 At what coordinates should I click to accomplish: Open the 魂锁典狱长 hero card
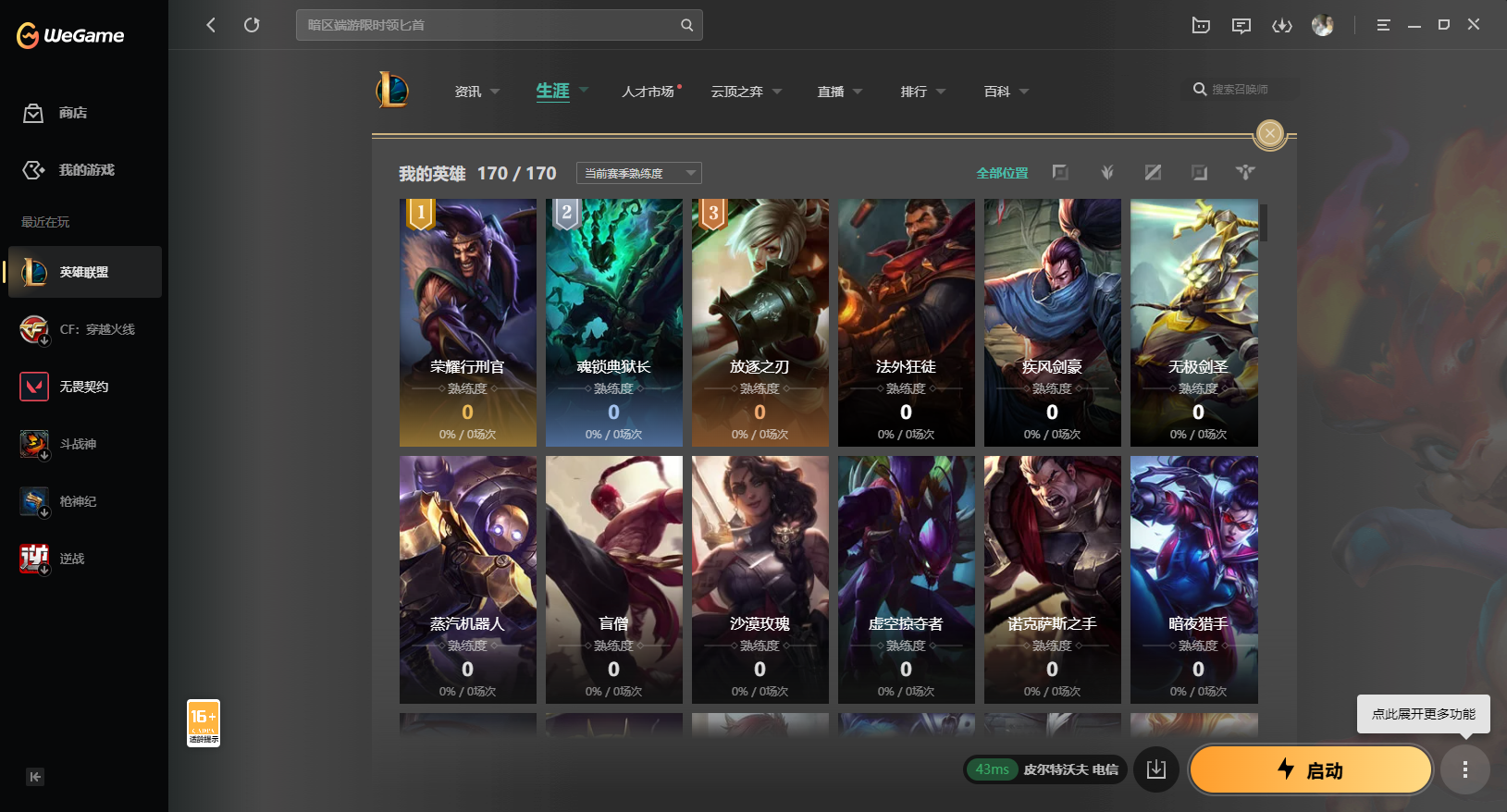point(614,323)
